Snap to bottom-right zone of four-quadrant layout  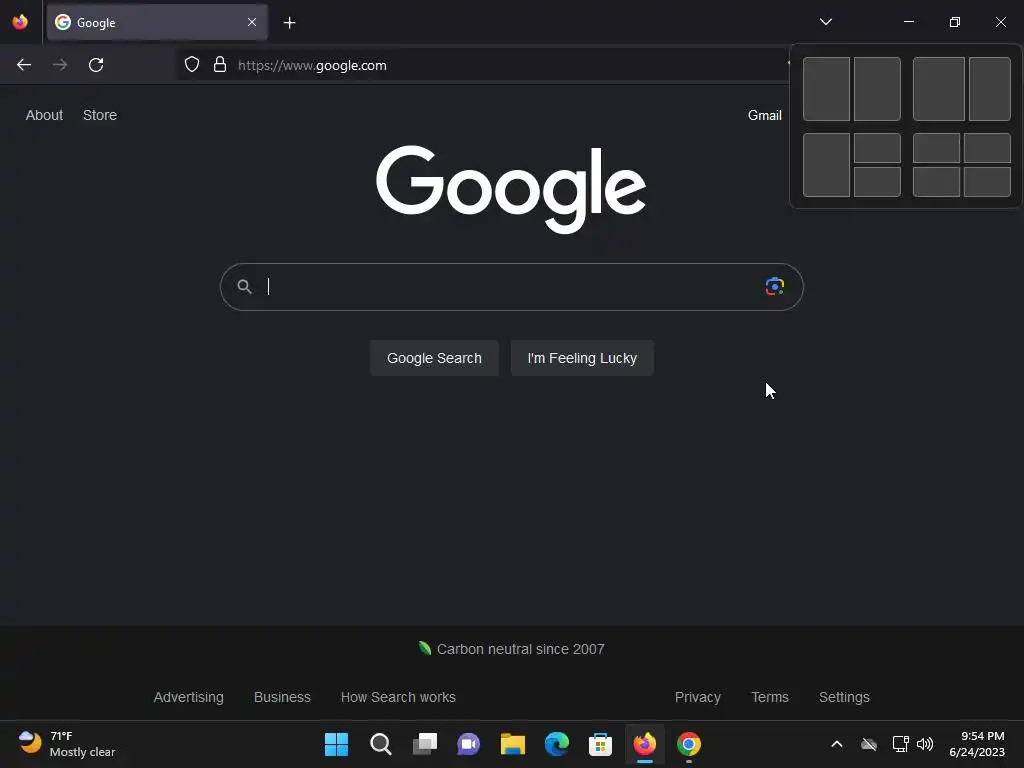coord(987,182)
